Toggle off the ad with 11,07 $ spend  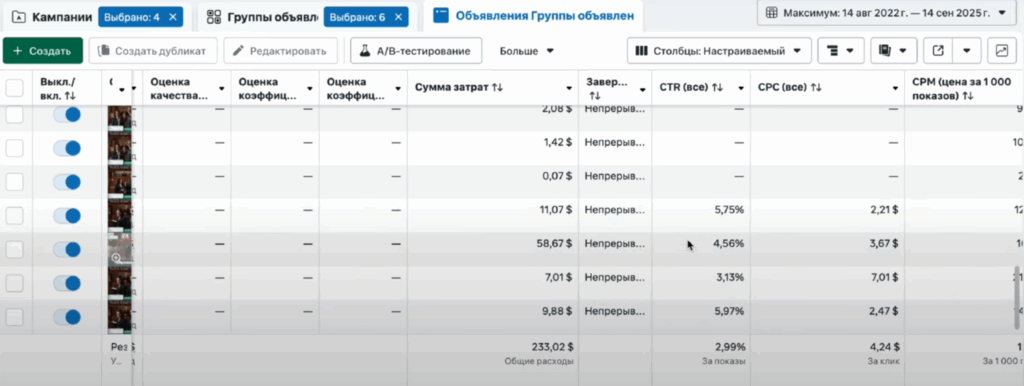67,215
